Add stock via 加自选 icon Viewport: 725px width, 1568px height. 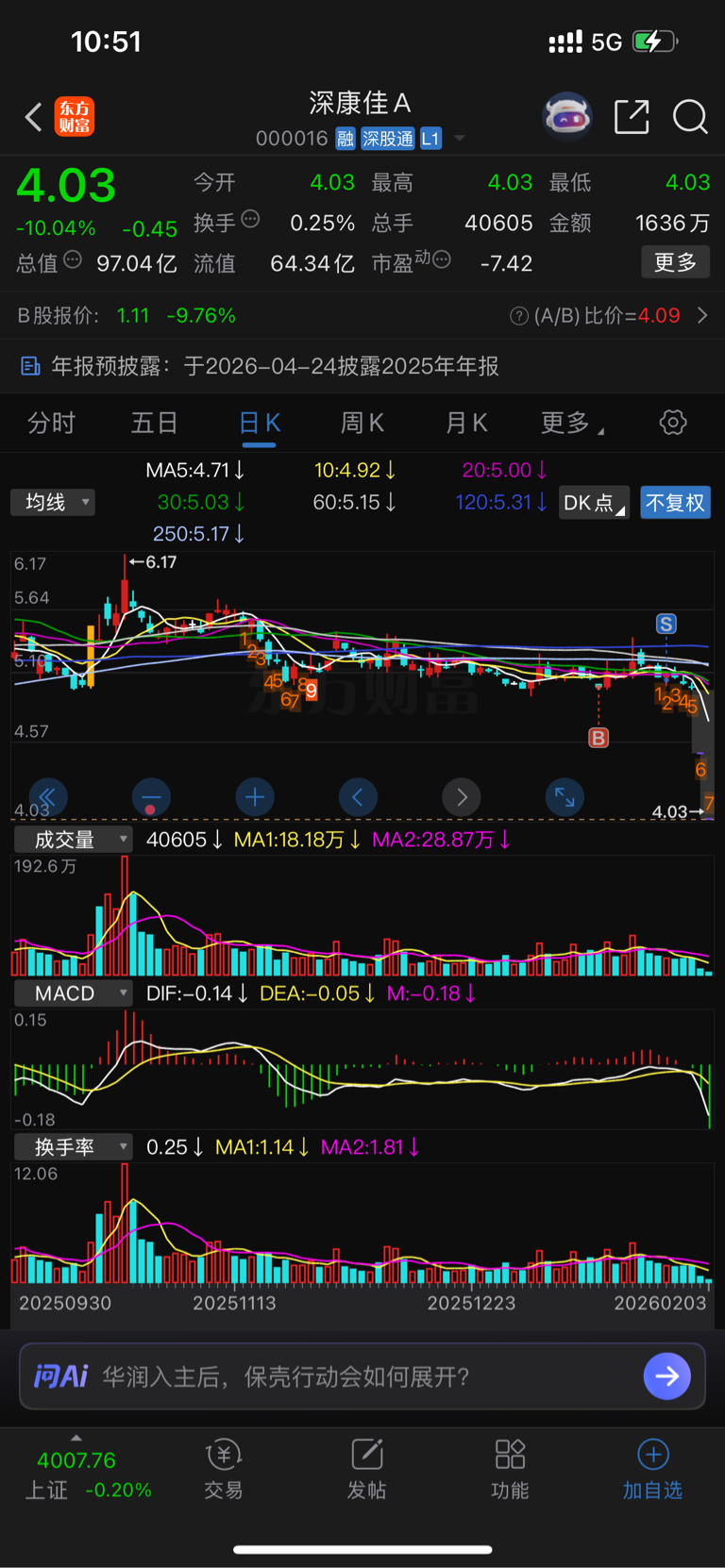tap(652, 1470)
